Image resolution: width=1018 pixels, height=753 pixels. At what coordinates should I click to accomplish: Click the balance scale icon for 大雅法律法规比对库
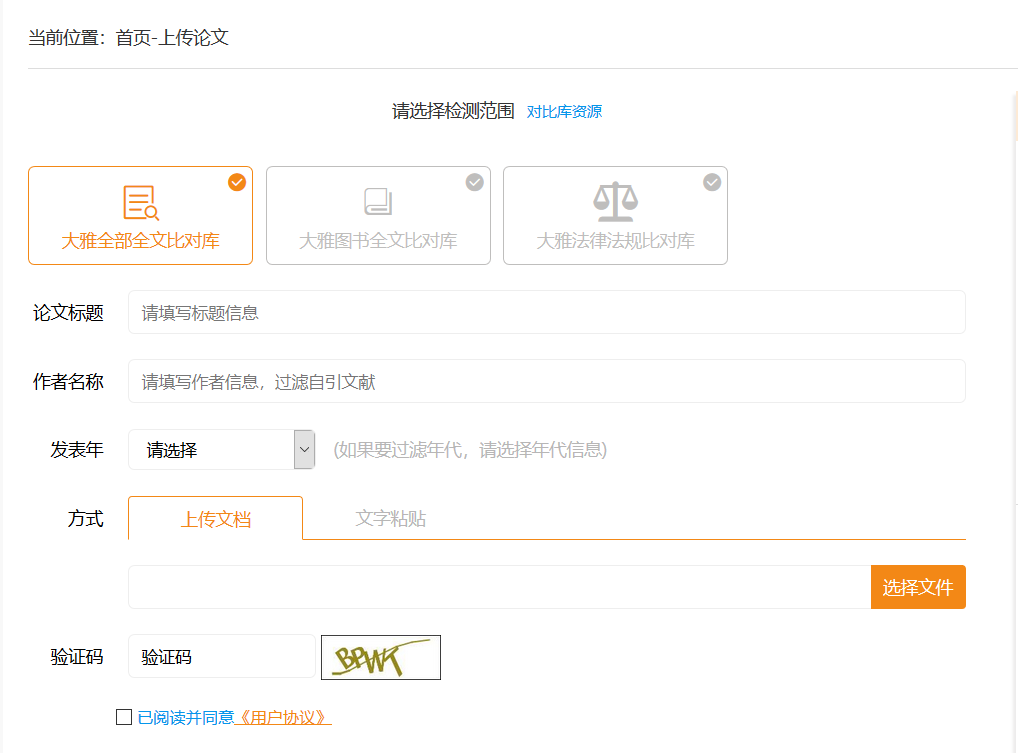[x=615, y=202]
